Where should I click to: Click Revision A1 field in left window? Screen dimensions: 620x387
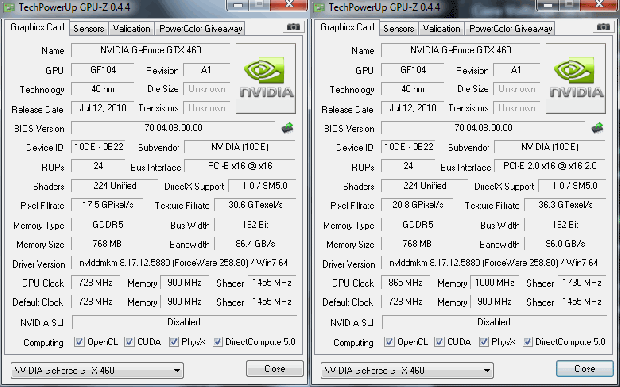point(207,70)
